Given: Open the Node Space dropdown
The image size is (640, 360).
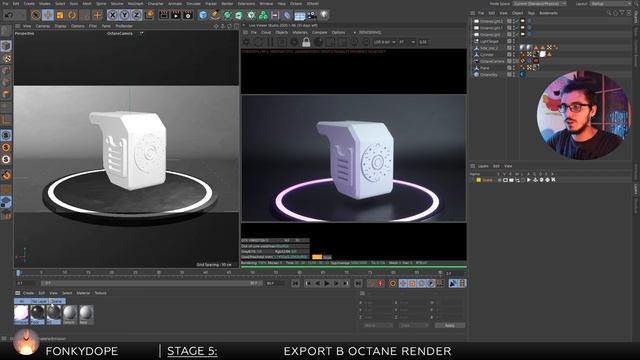Looking at the screenshot, I should click(540, 4).
